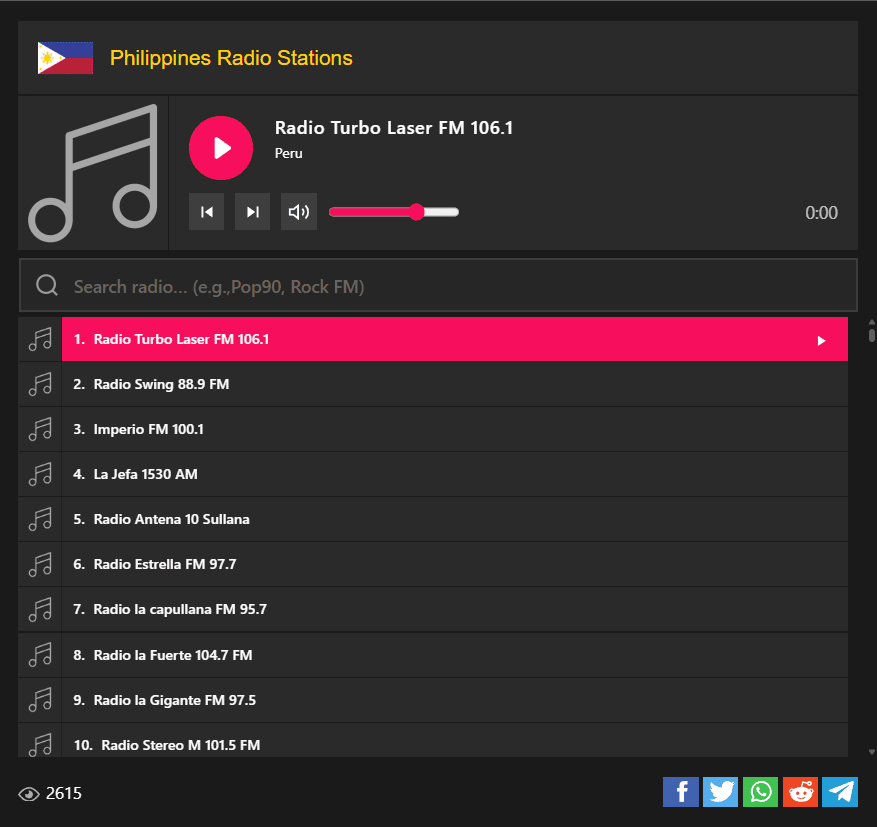Open the Philippines Radio Stations title link

(231, 58)
